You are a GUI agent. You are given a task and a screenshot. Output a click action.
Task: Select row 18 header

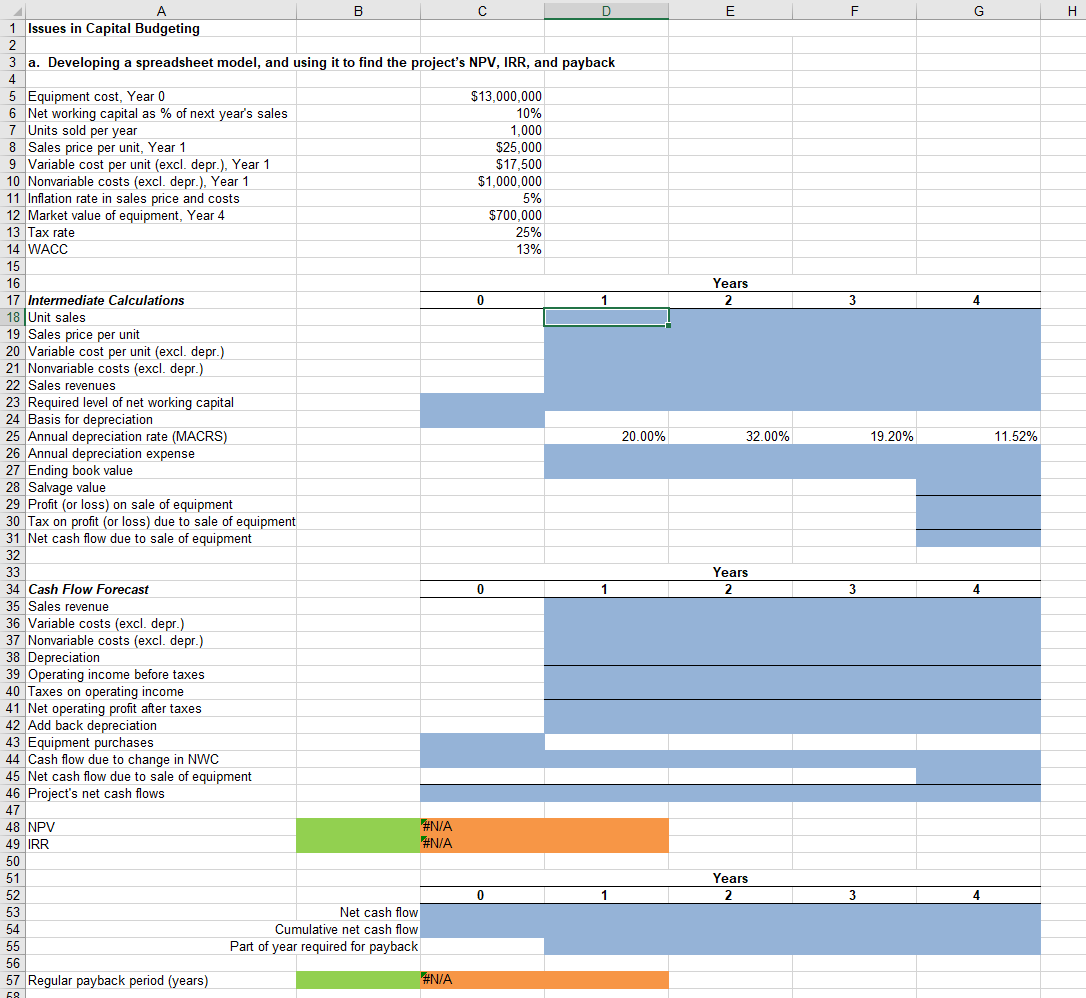click(11, 317)
